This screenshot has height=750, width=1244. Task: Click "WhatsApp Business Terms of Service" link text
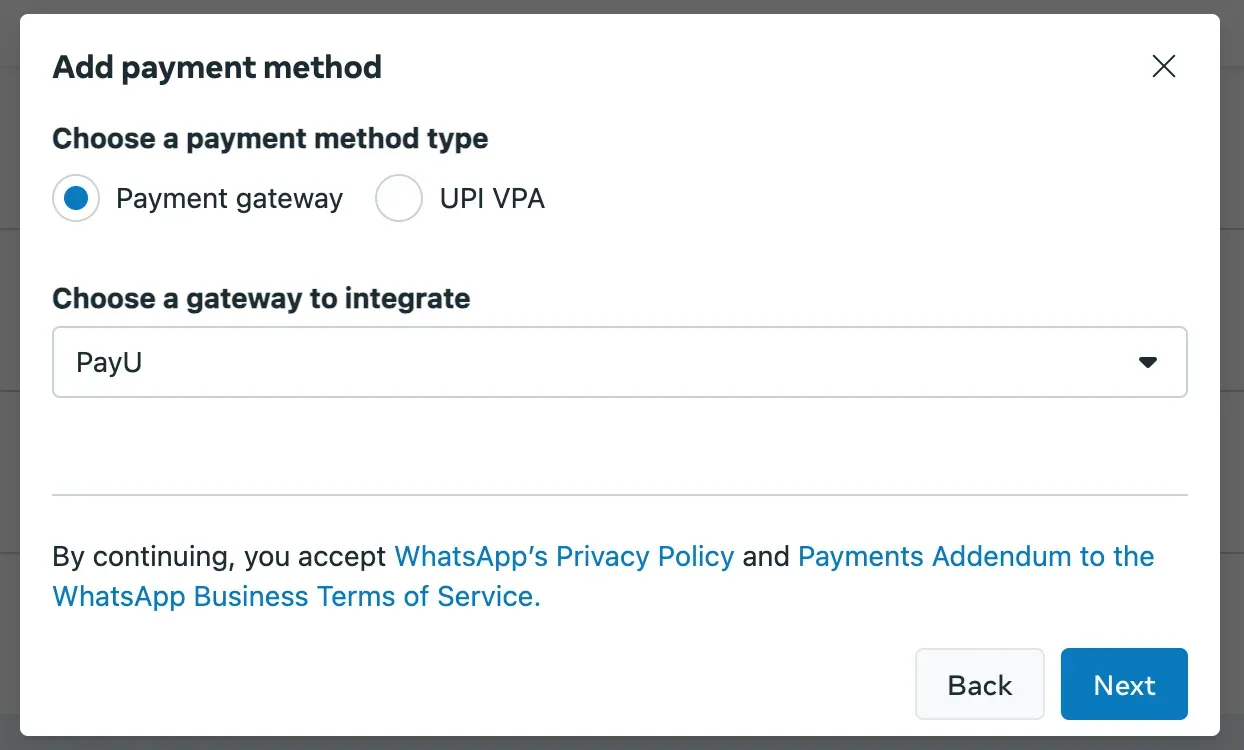(x=296, y=596)
